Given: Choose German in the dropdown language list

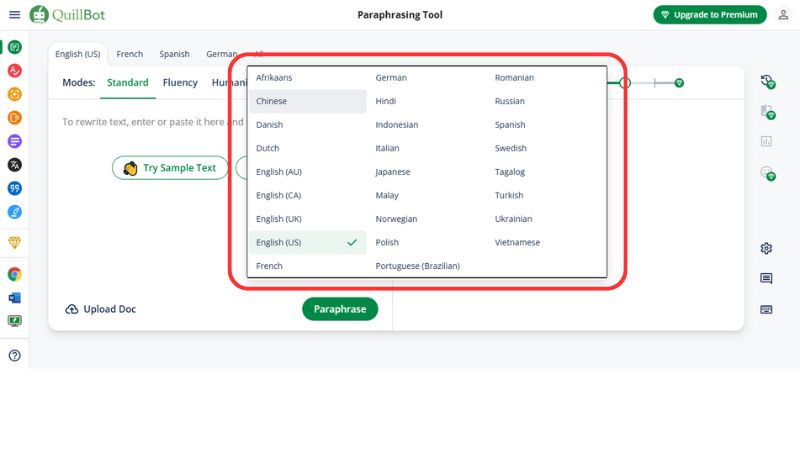Looking at the screenshot, I should tap(428, 78).
